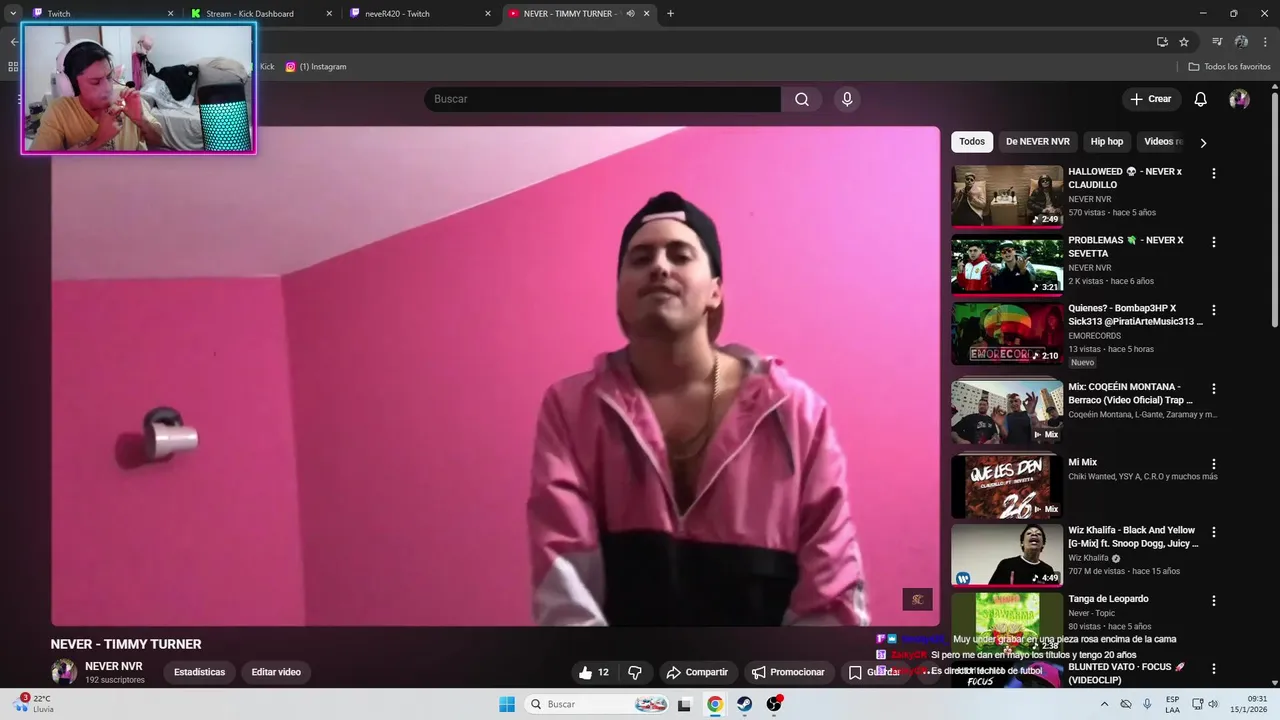
Task: Open options menu for PROBLEMAS video
Action: click(x=1214, y=242)
